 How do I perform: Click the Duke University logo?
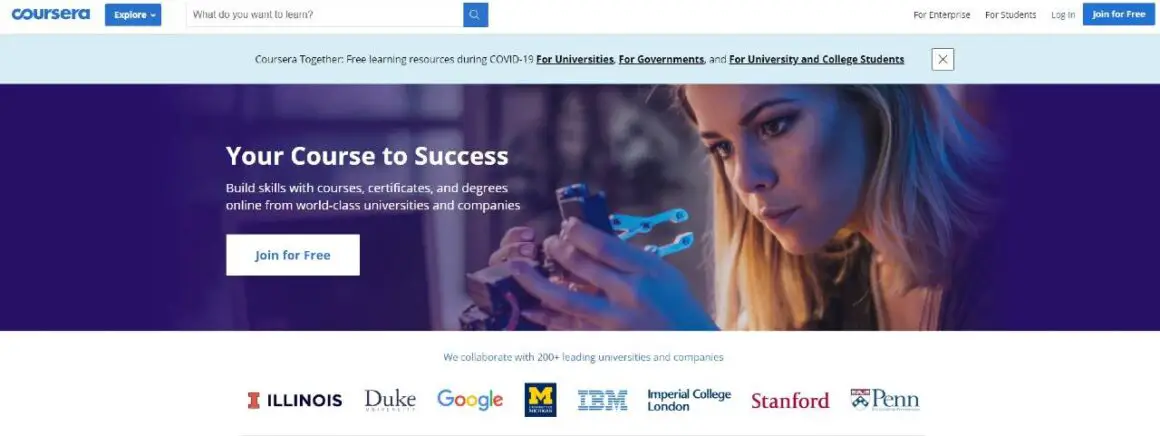pyautogui.click(x=390, y=400)
